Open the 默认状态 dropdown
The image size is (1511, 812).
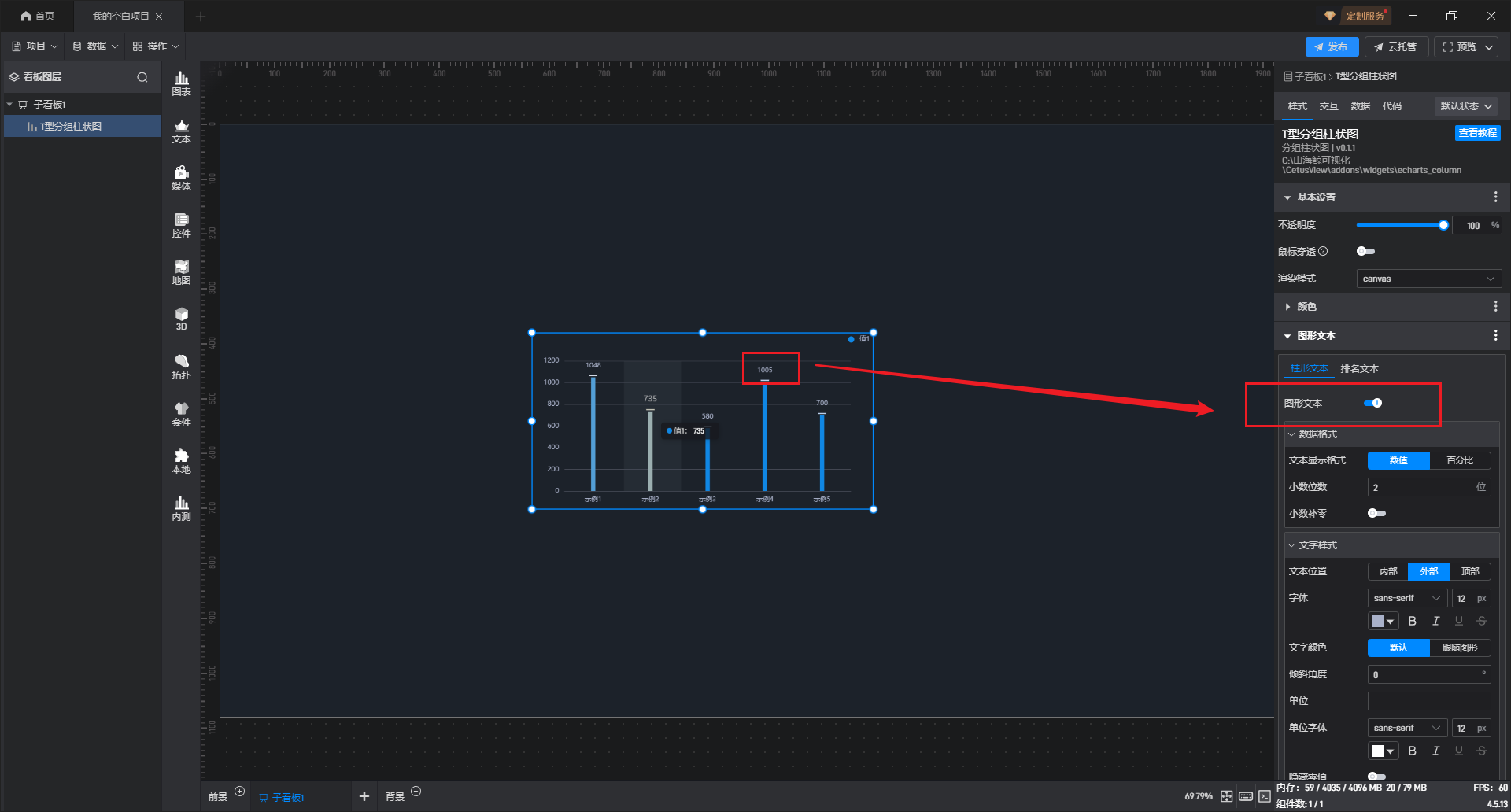1465,106
